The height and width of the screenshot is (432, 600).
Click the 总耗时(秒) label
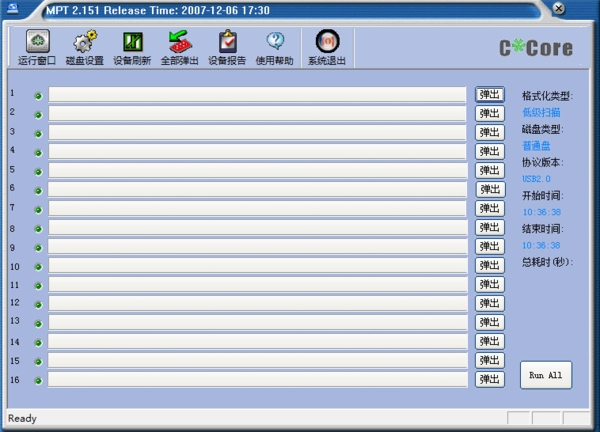pos(548,262)
